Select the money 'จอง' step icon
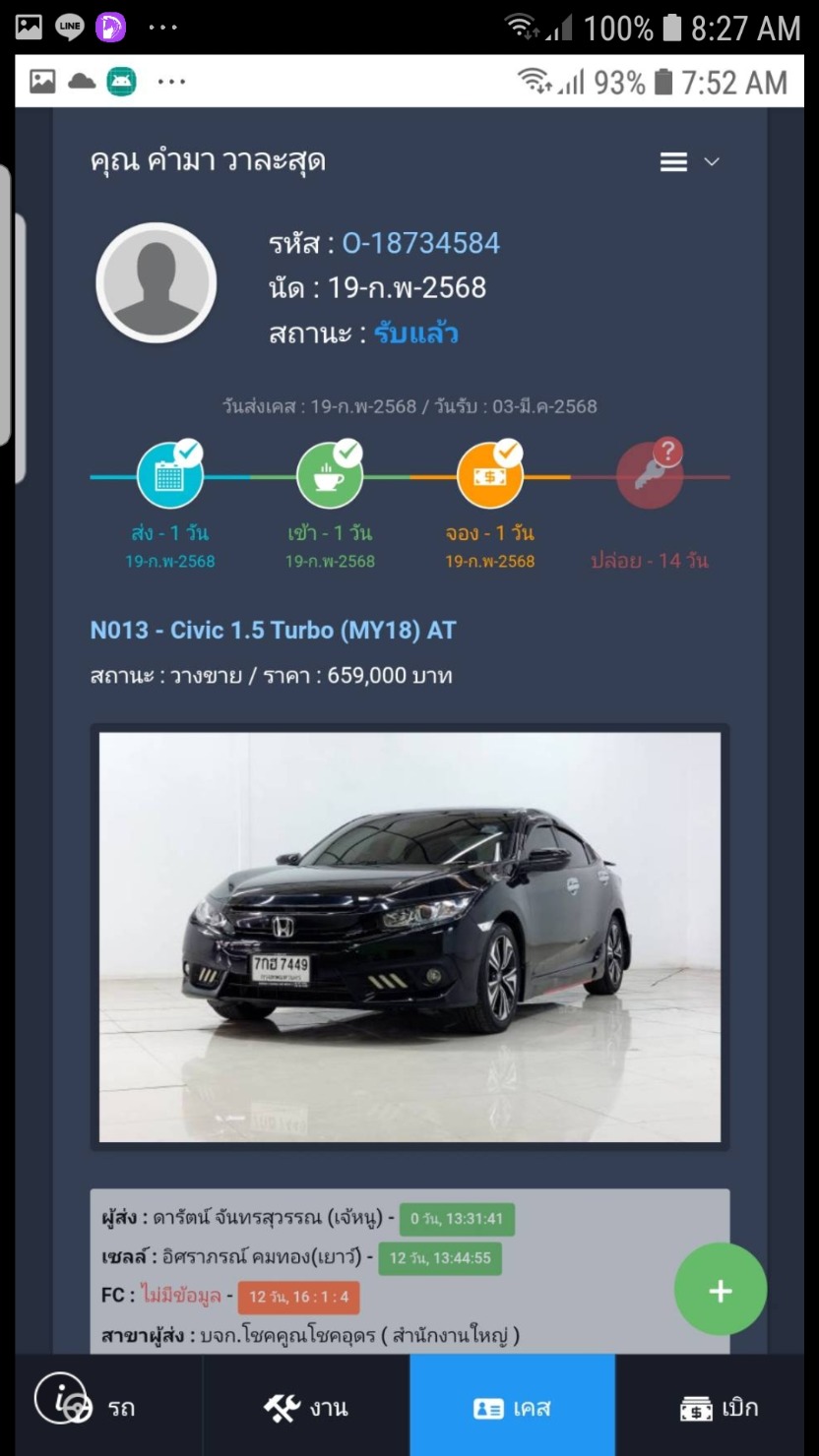The image size is (819, 1456). [x=490, y=475]
